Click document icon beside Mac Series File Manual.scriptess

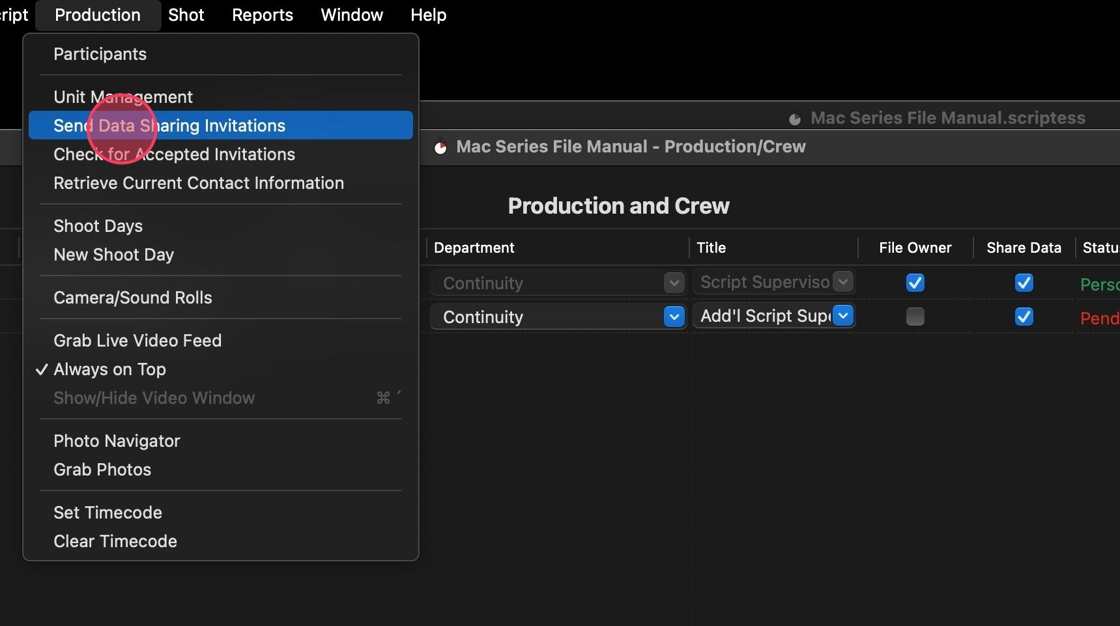pos(795,119)
